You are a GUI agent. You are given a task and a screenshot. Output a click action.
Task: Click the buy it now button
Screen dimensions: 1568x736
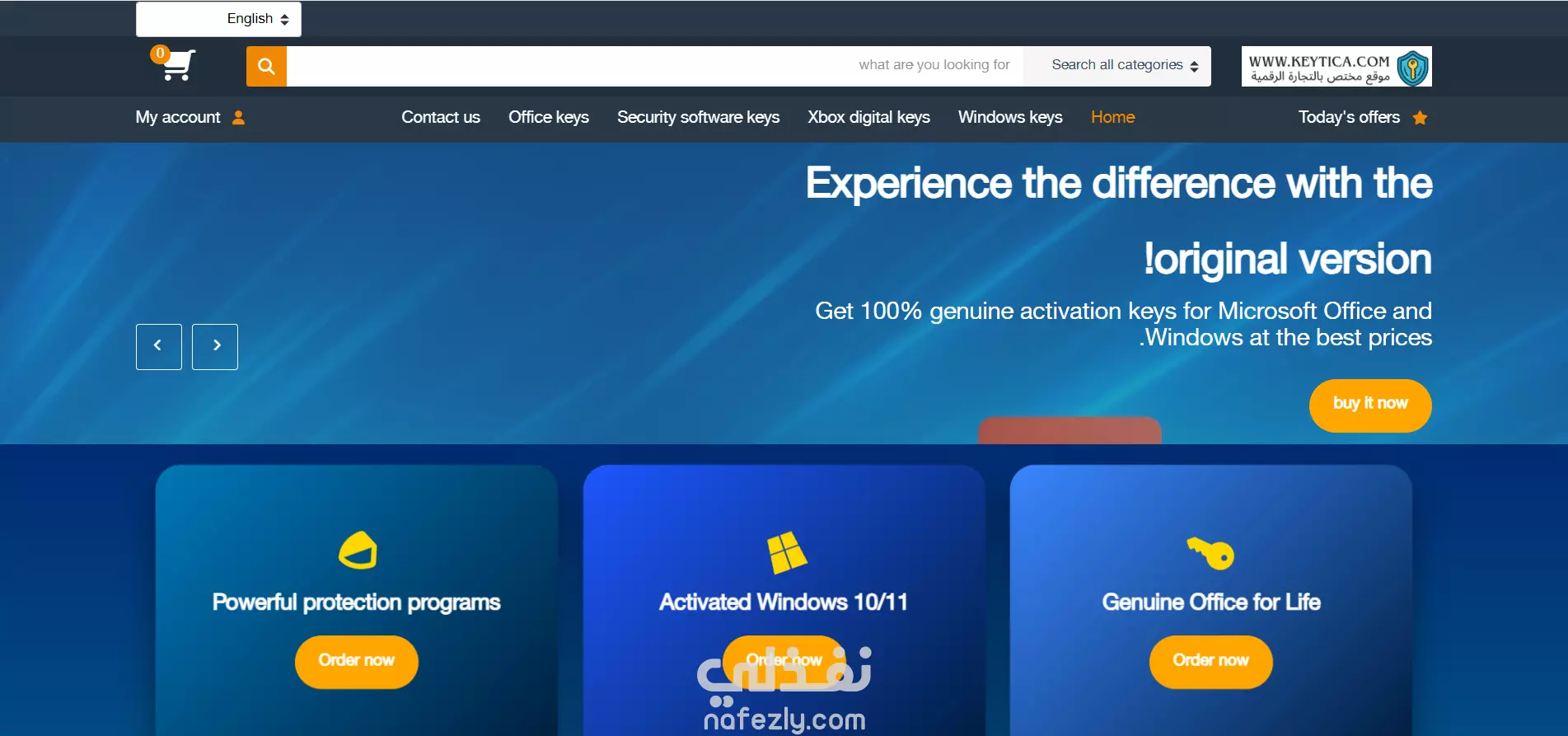(1370, 405)
